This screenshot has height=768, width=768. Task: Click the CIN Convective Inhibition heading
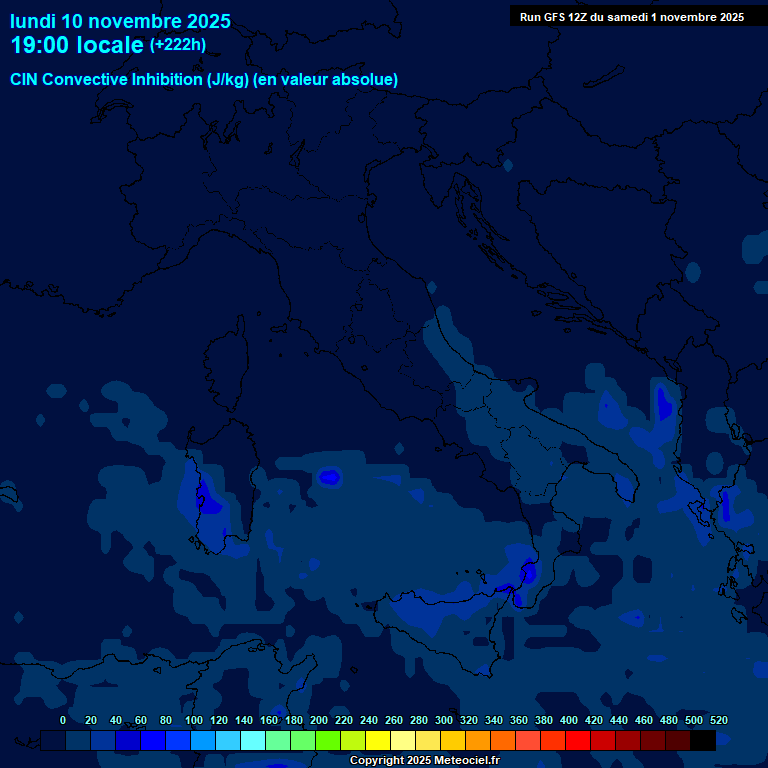coord(204,80)
